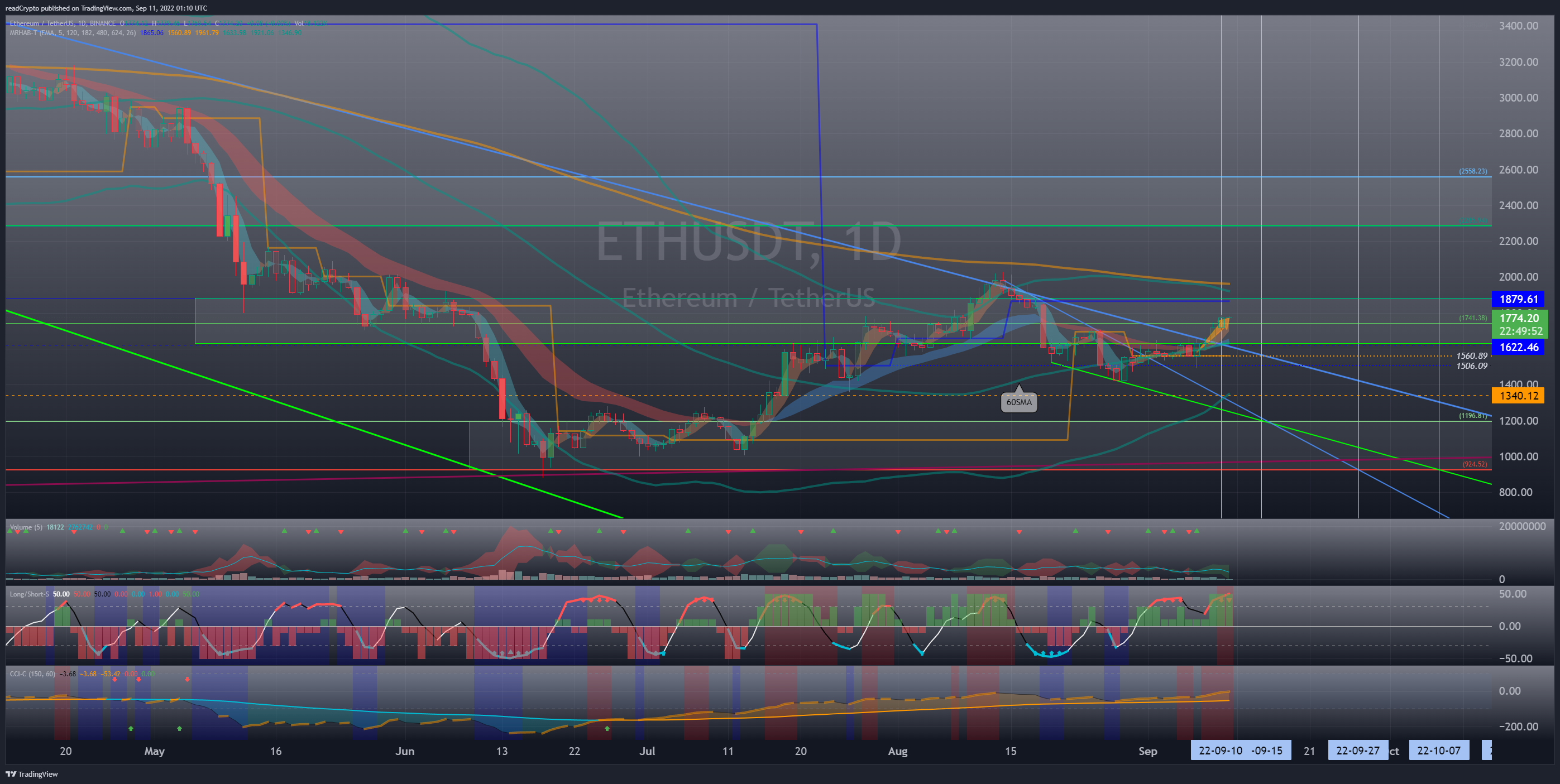Click the blue 1865.06 MRHAB-T legend value
This screenshot has width=1560, height=784.
point(152,33)
